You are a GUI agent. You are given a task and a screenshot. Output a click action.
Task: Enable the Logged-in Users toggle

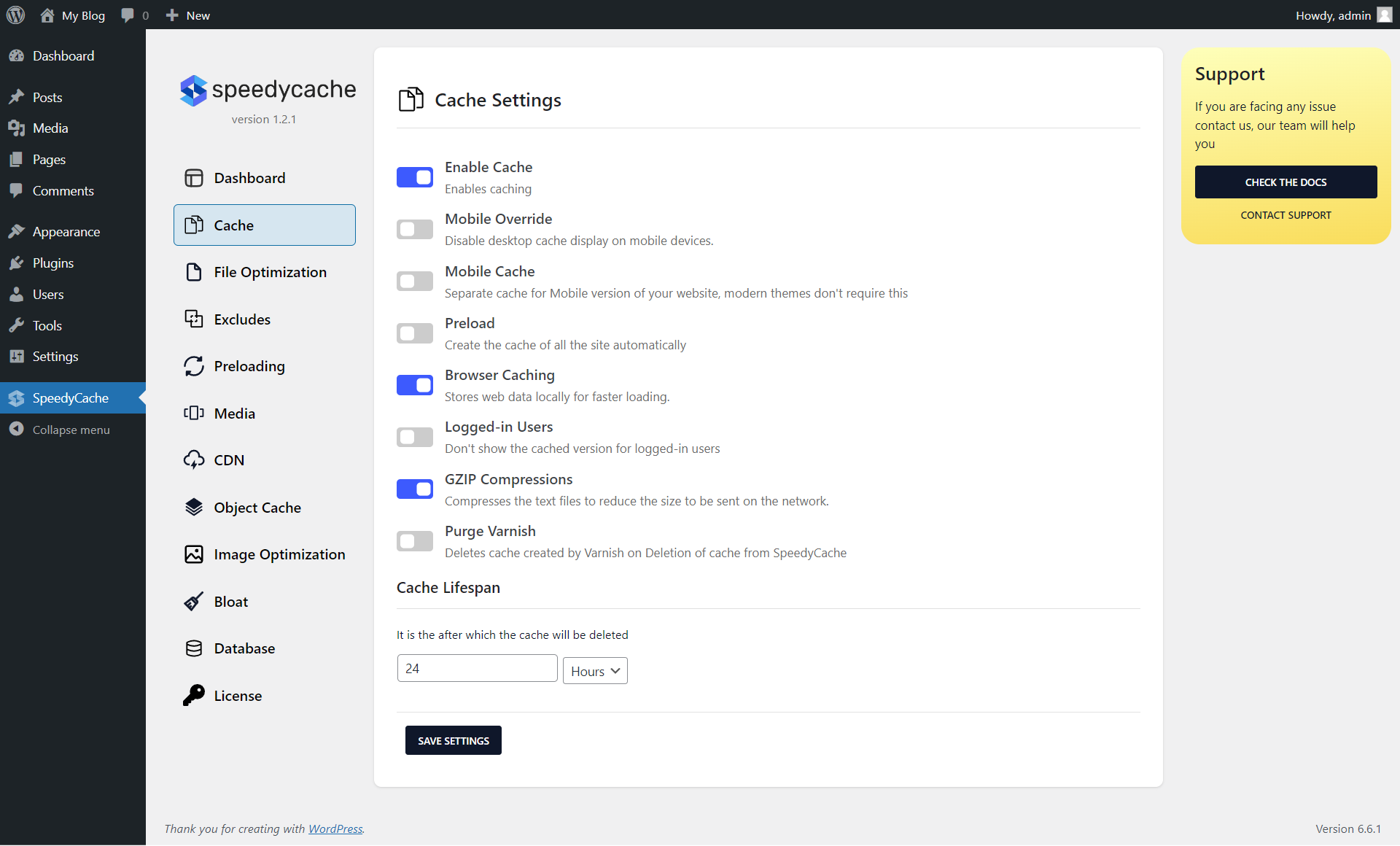point(415,437)
